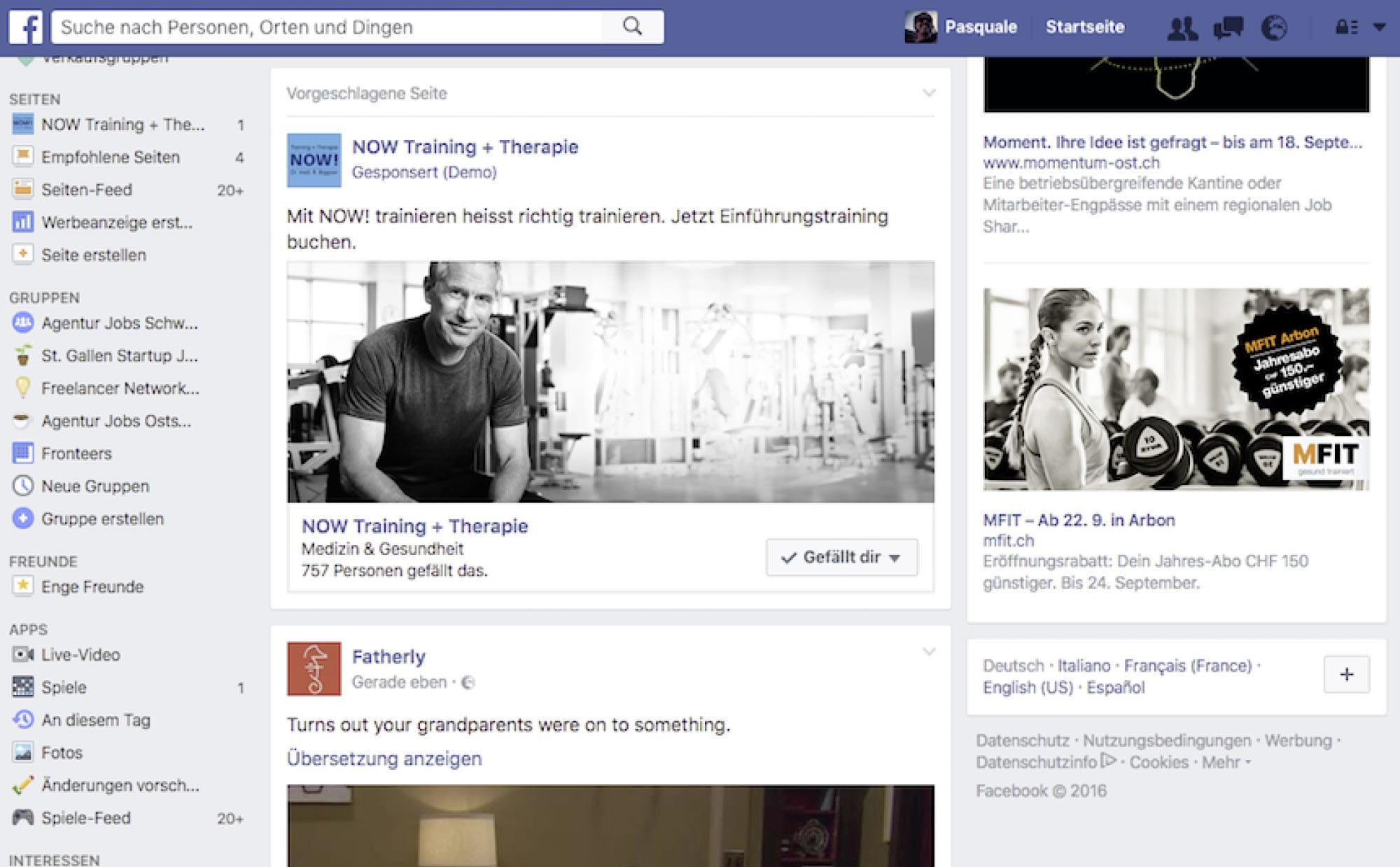Open the Datenschutz footer link
Image resolution: width=1400 pixels, height=867 pixels.
point(1023,740)
